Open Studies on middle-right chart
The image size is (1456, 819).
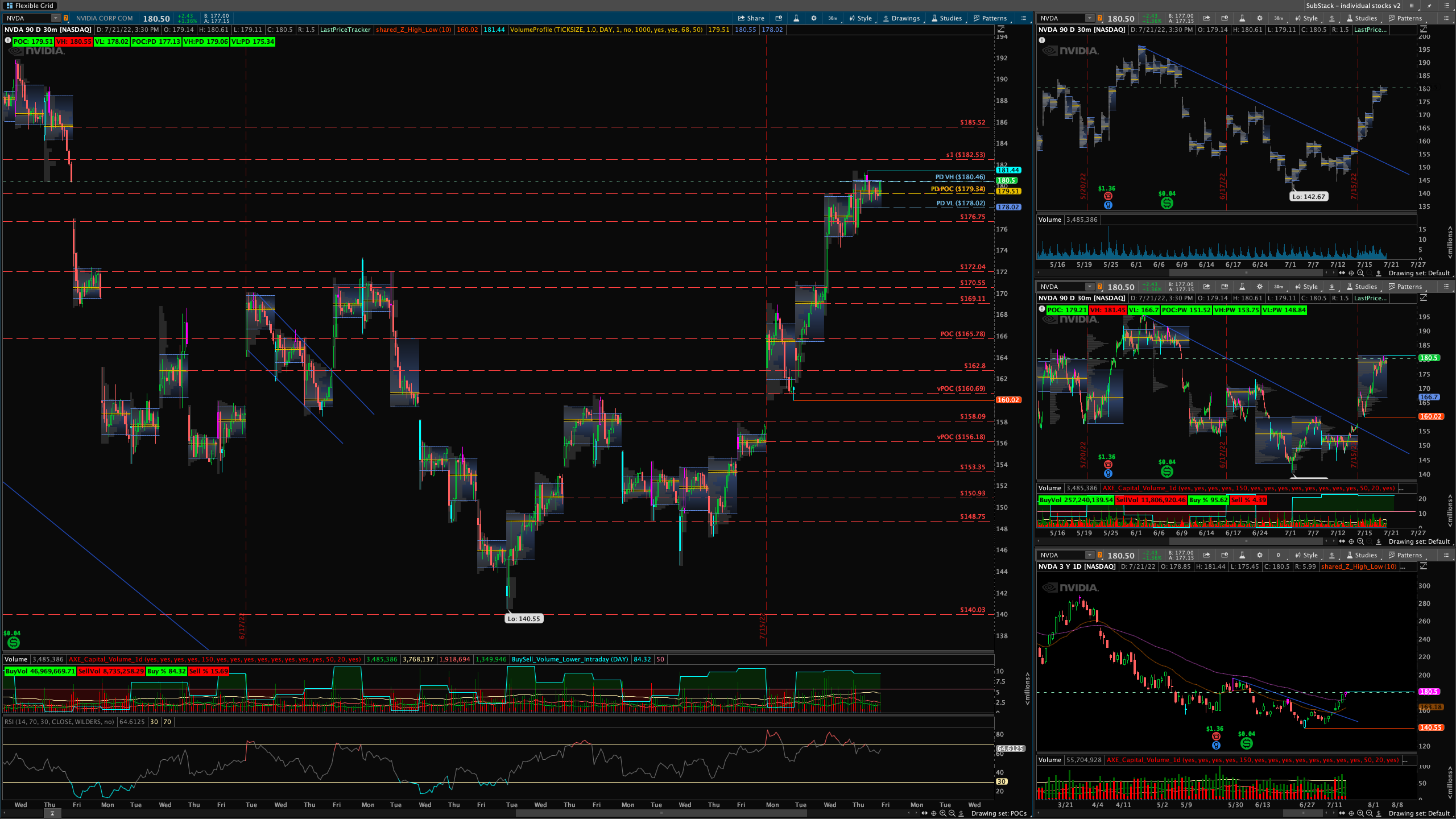tap(1362, 287)
